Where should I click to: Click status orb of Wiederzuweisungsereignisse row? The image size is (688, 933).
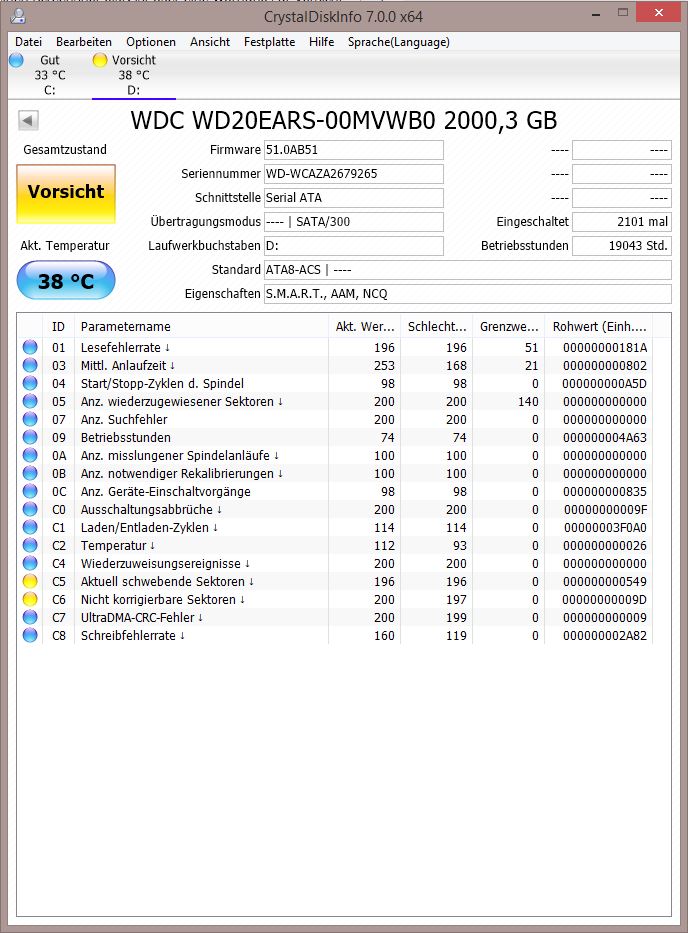(x=30, y=563)
